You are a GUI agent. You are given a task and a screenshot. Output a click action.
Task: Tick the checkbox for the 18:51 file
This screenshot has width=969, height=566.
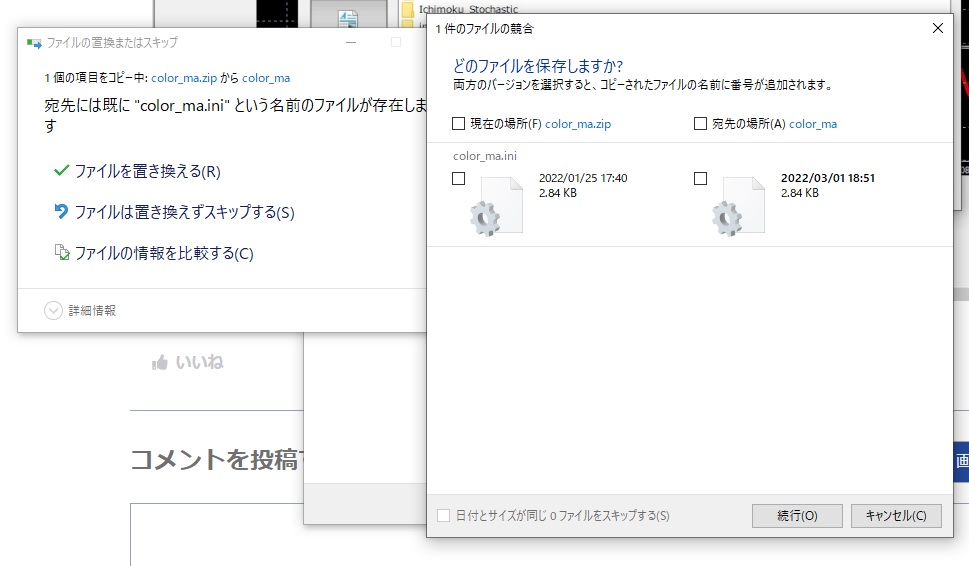pos(700,178)
